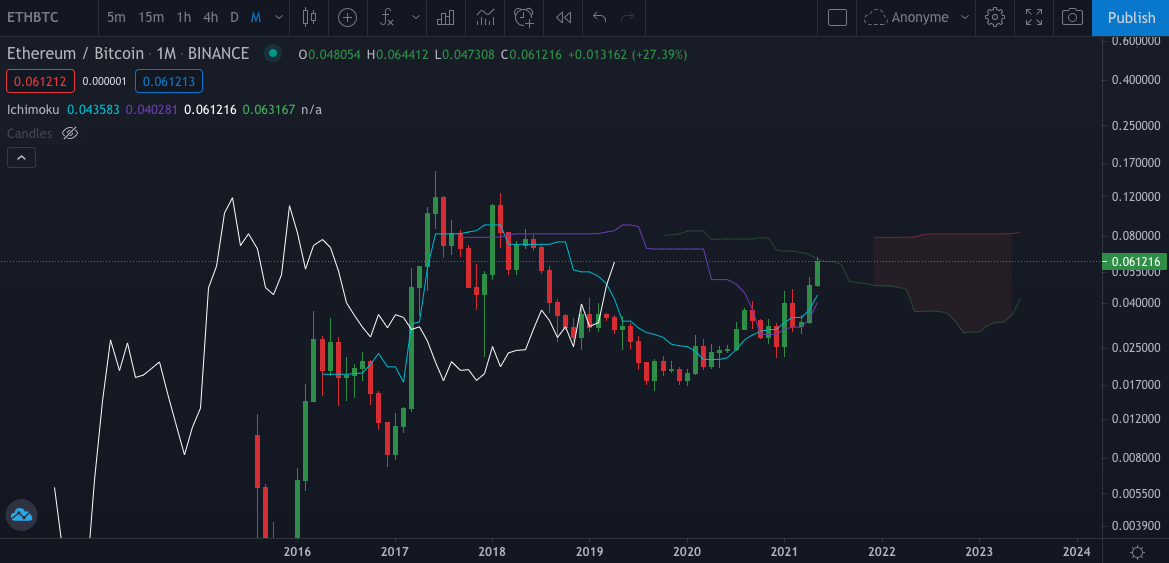
Task: Open the Anonyme layout dropdown arrow
Action: pyautogui.click(x=965, y=17)
